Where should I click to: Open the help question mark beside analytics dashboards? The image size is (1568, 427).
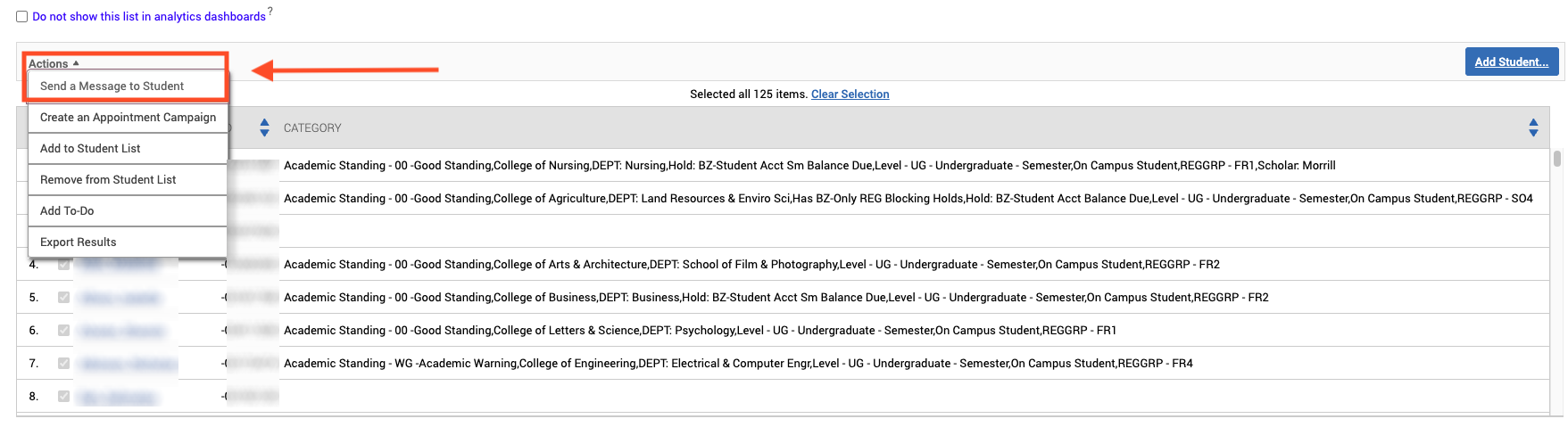point(270,11)
